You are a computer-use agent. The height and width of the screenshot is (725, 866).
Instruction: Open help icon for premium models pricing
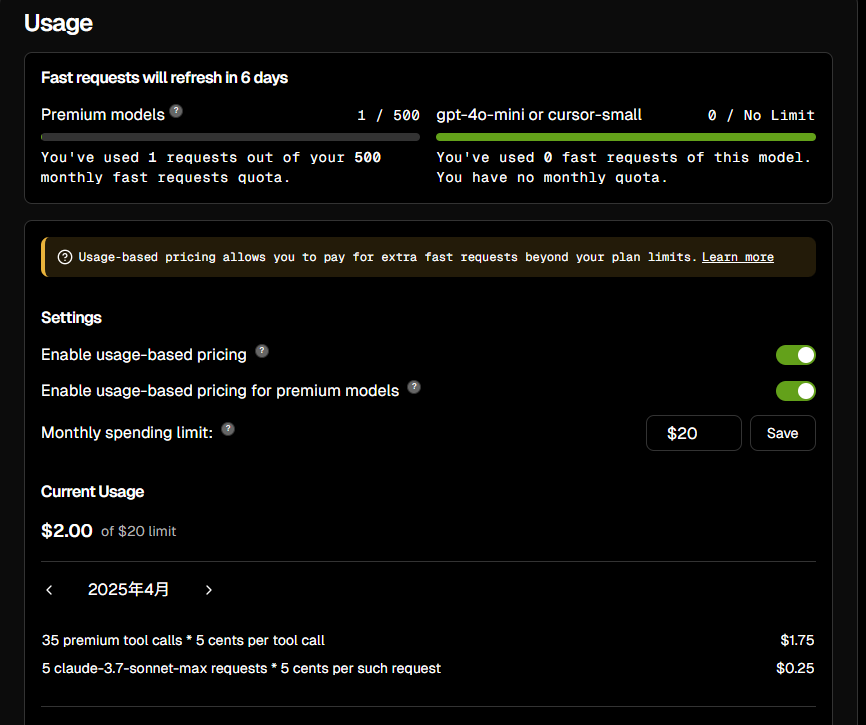coord(414,387)
